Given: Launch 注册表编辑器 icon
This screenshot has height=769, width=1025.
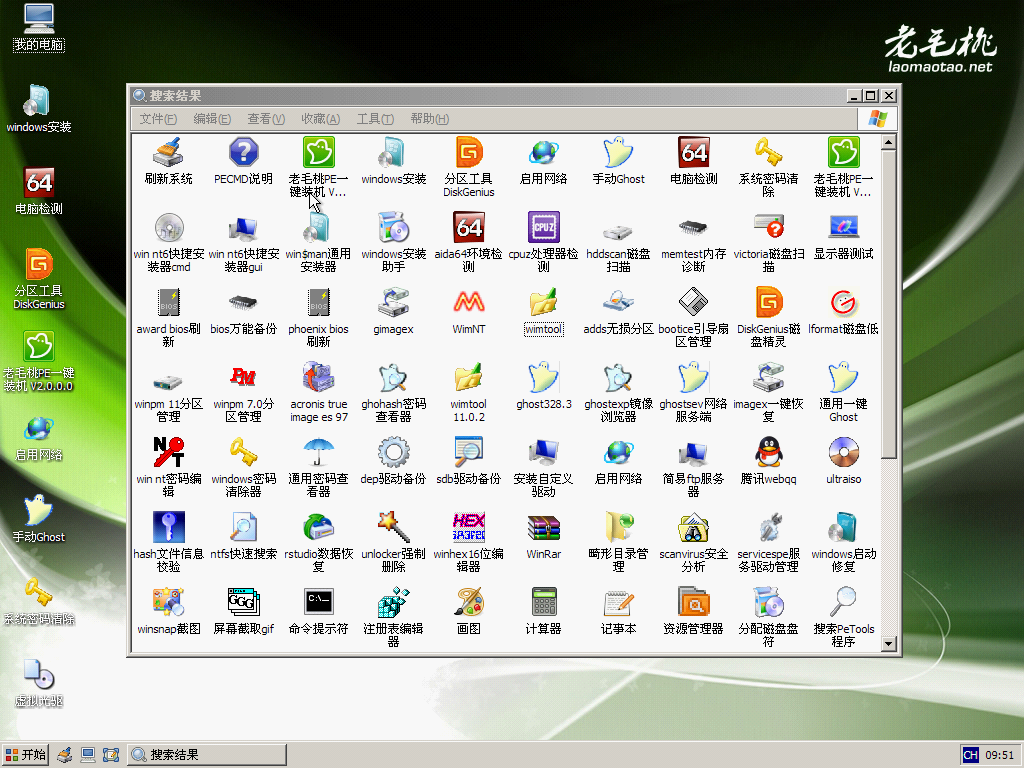Looking at the screenshot, I should (x=394, y=602).
